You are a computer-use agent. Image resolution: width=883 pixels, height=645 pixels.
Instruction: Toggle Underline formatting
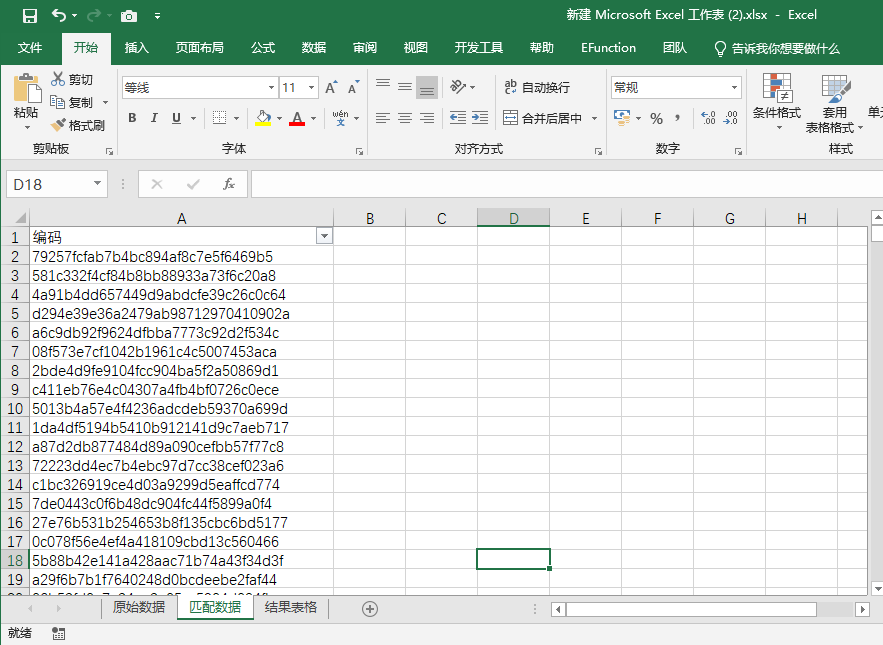point(176,118)
